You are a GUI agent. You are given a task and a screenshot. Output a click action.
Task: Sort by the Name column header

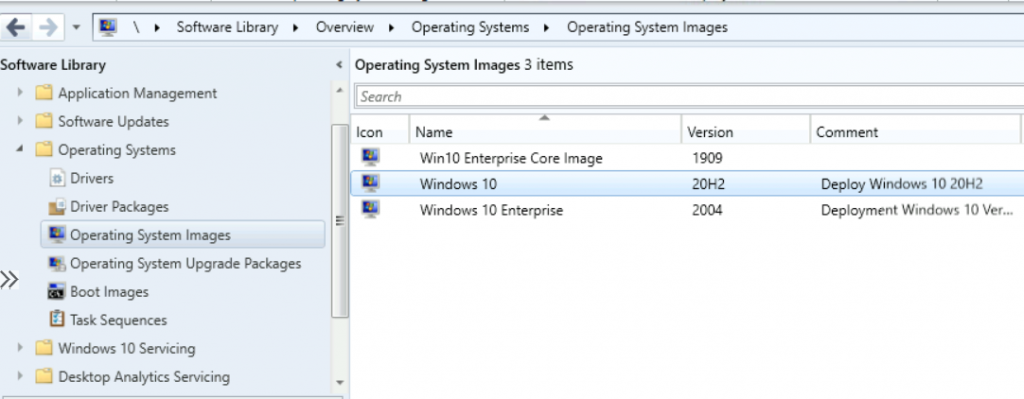click(545, 132)
